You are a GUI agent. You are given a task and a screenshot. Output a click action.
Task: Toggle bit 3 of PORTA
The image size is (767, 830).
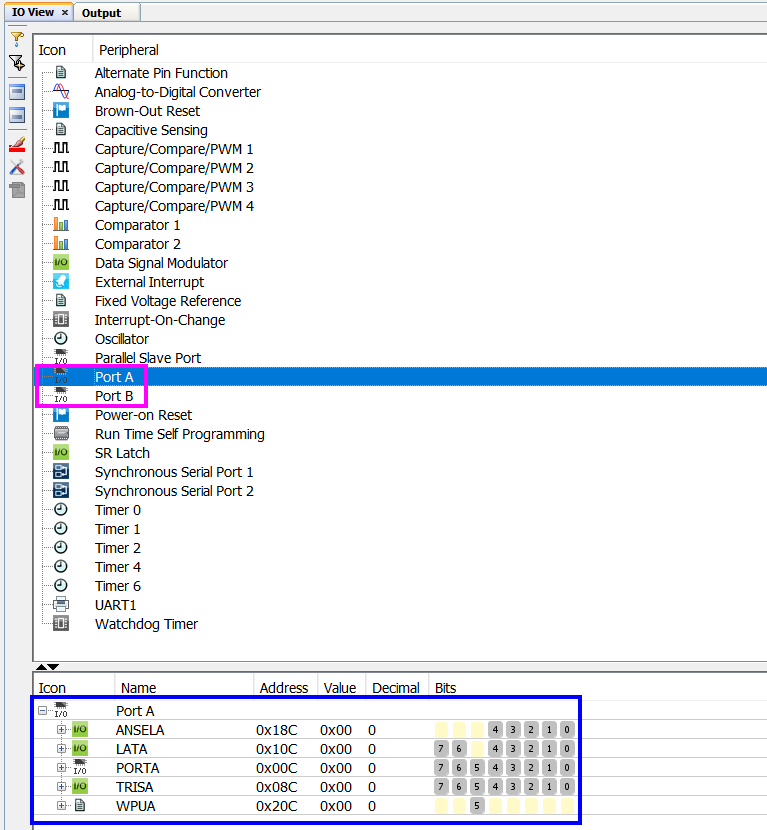[x=513, y=768]
